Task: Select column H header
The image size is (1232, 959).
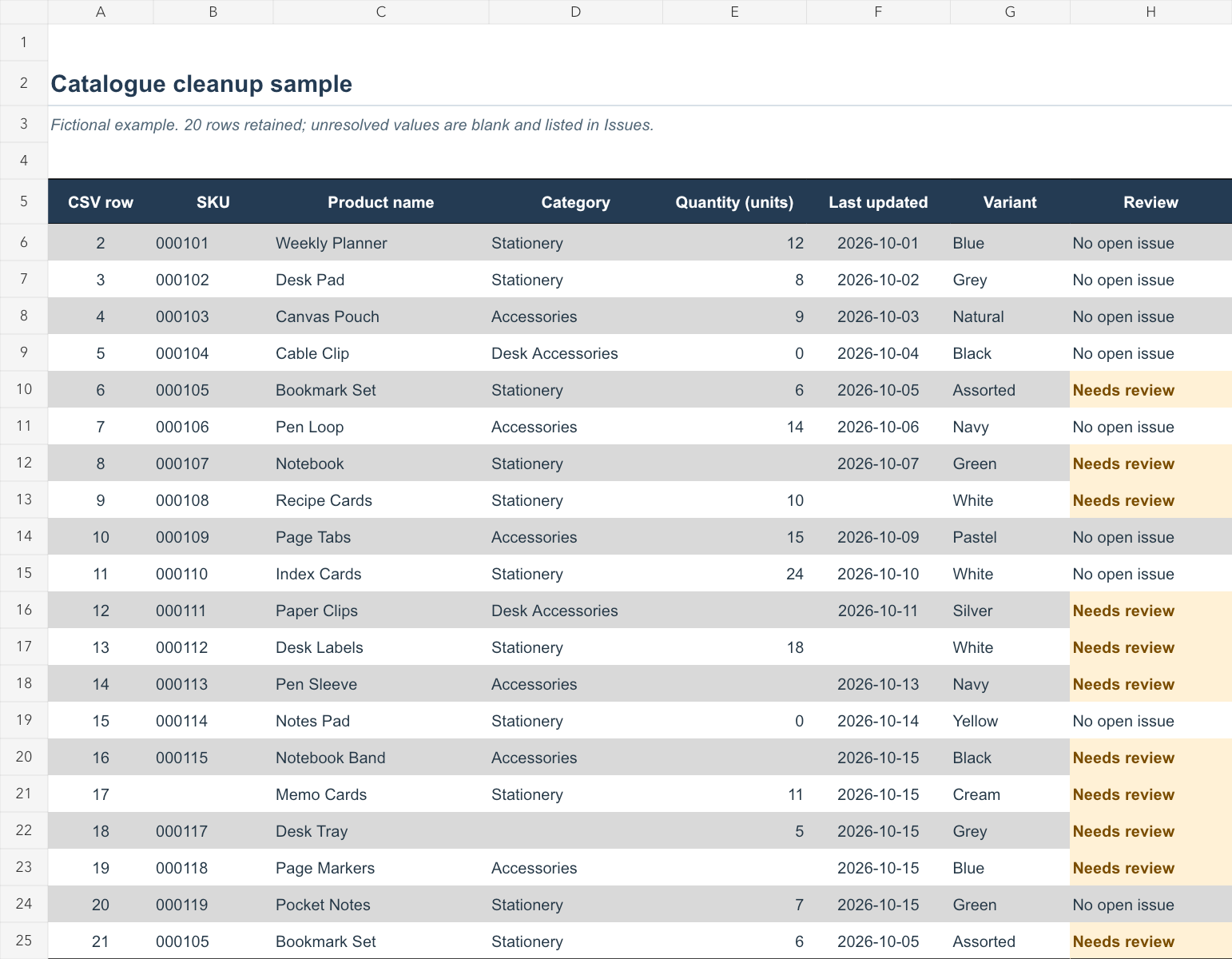Action: tap(1151, 12)
